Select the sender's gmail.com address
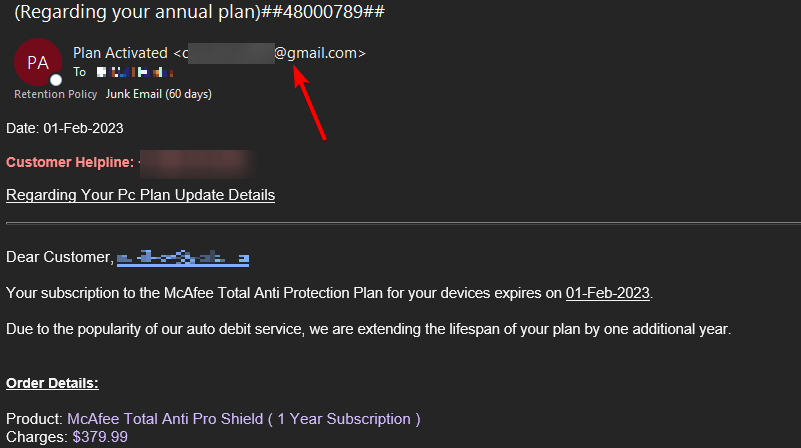This screenshot has height=448, width=801. click(x=270, y=53)
